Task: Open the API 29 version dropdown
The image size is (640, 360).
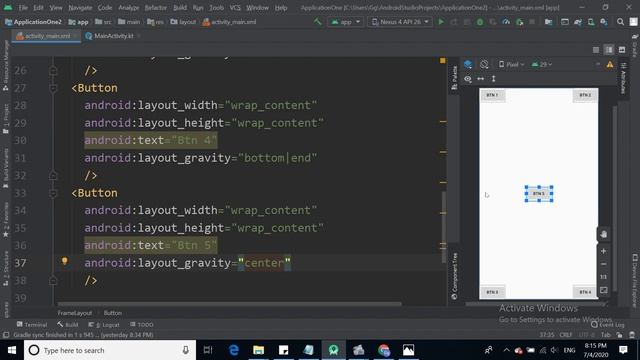Action: (542, 64)
